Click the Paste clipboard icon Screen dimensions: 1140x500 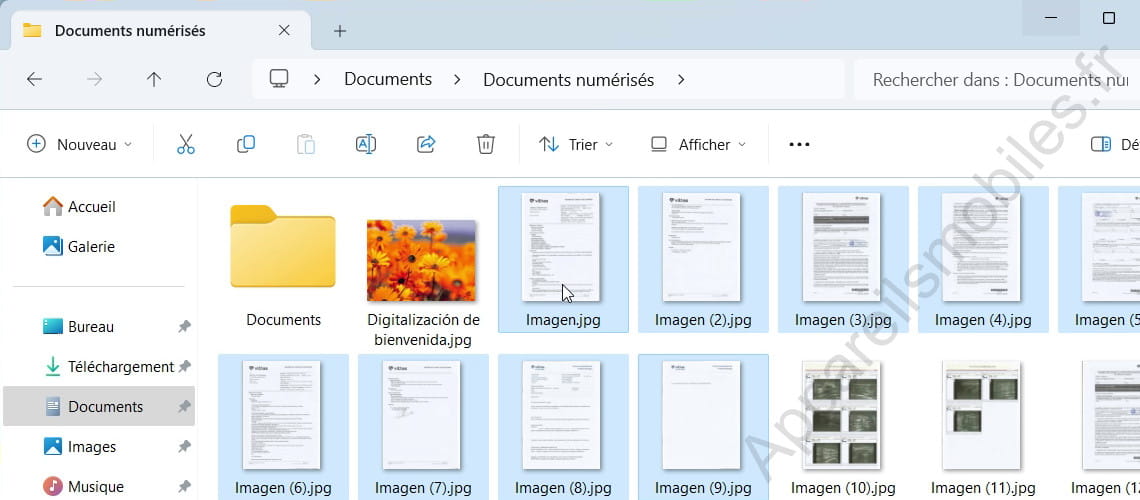click(x=305, y=144)
